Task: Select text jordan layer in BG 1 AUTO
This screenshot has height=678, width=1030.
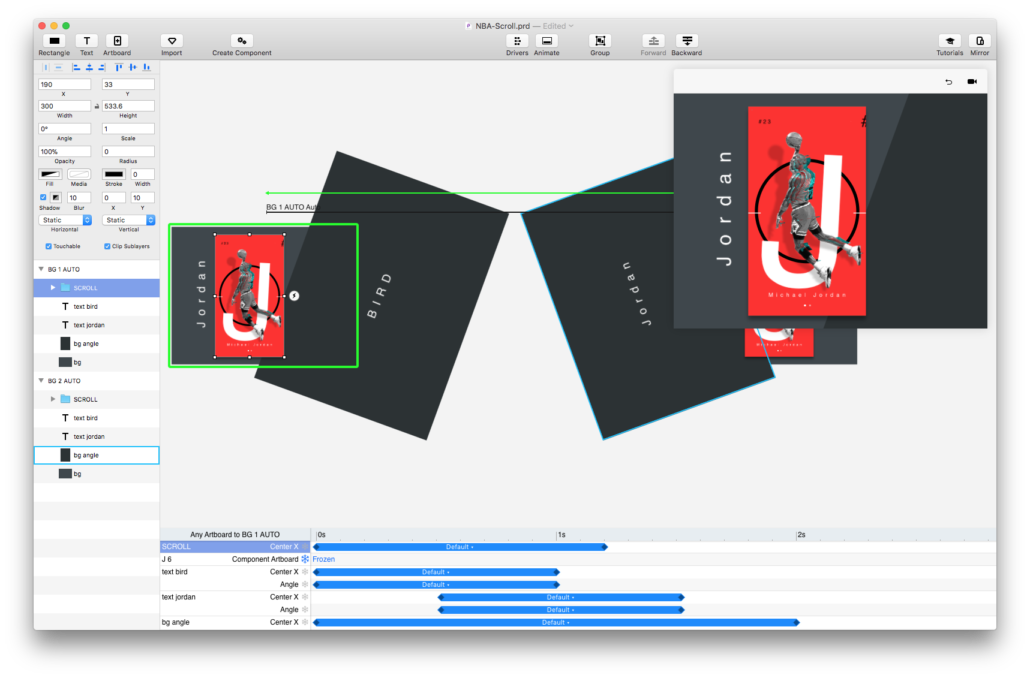Action: click(97, 325)
